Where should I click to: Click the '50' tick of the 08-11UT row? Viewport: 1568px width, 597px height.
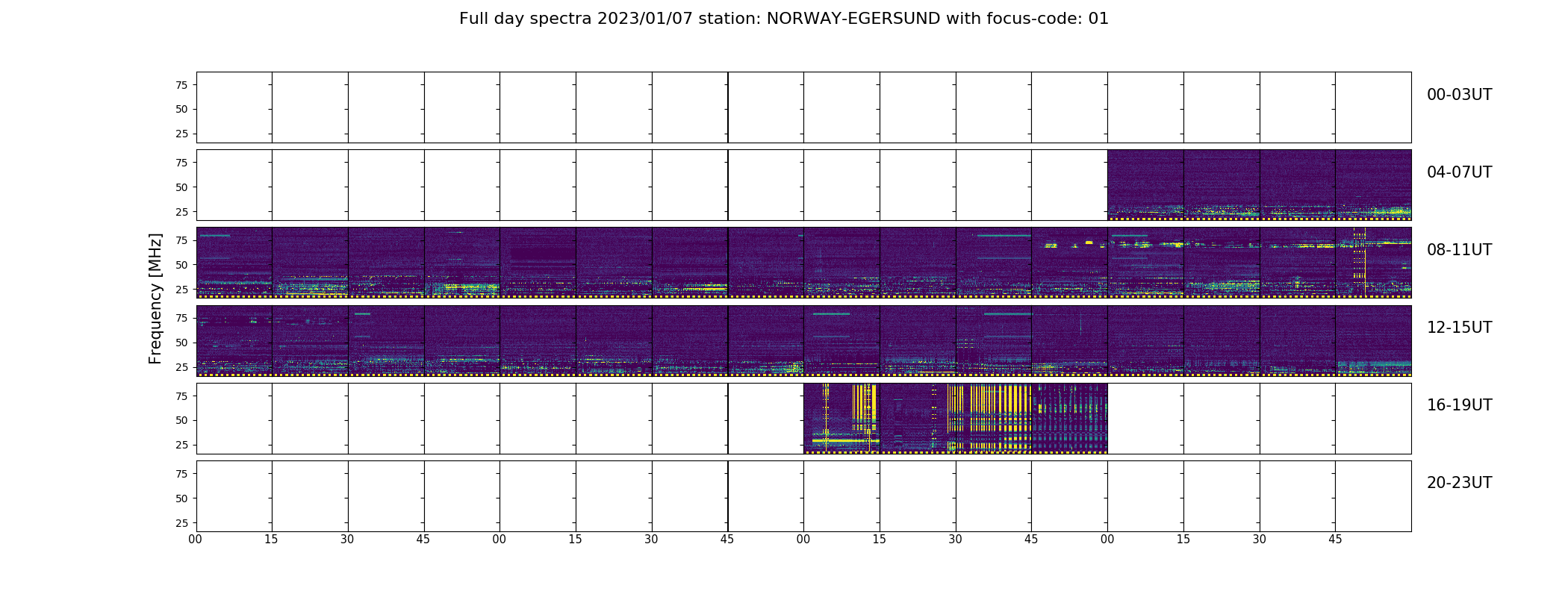click(181, 265)
